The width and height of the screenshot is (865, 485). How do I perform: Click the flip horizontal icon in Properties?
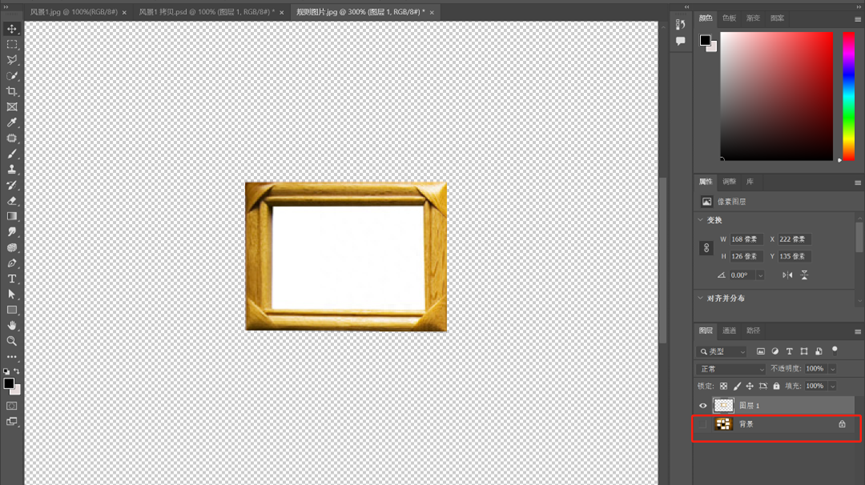pyautogui.click(x=788, y=275)
